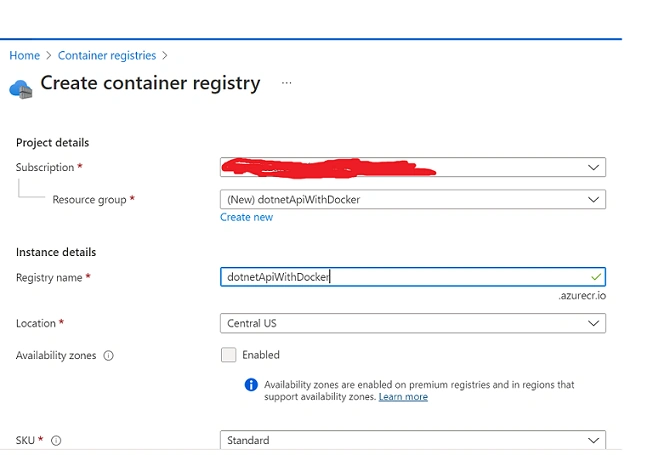Click the breadcrumb chevron after Home
The image size is (653, 455).
(x=49, y=55)
